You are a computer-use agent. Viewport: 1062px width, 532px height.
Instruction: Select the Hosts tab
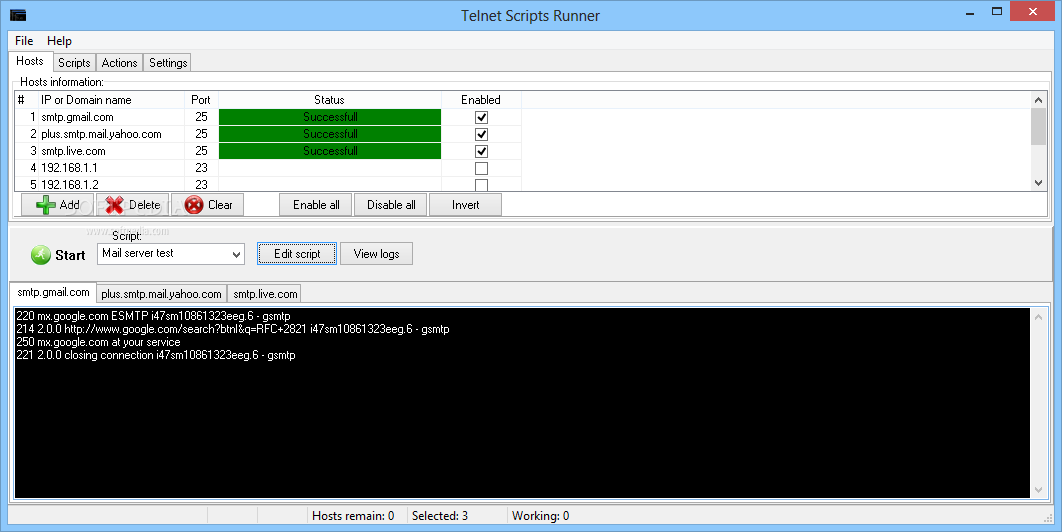[x=30, y=61]
